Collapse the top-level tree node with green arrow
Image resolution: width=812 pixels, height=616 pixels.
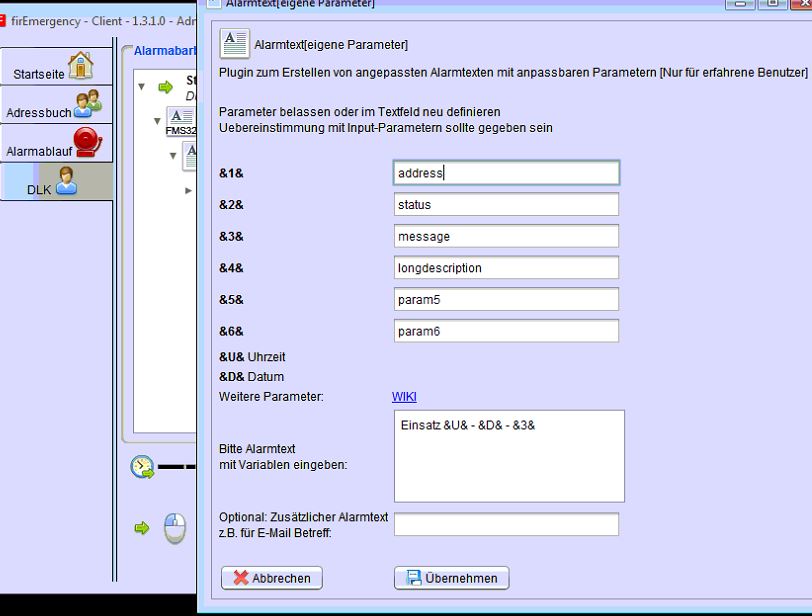click(x=142, y=87)
